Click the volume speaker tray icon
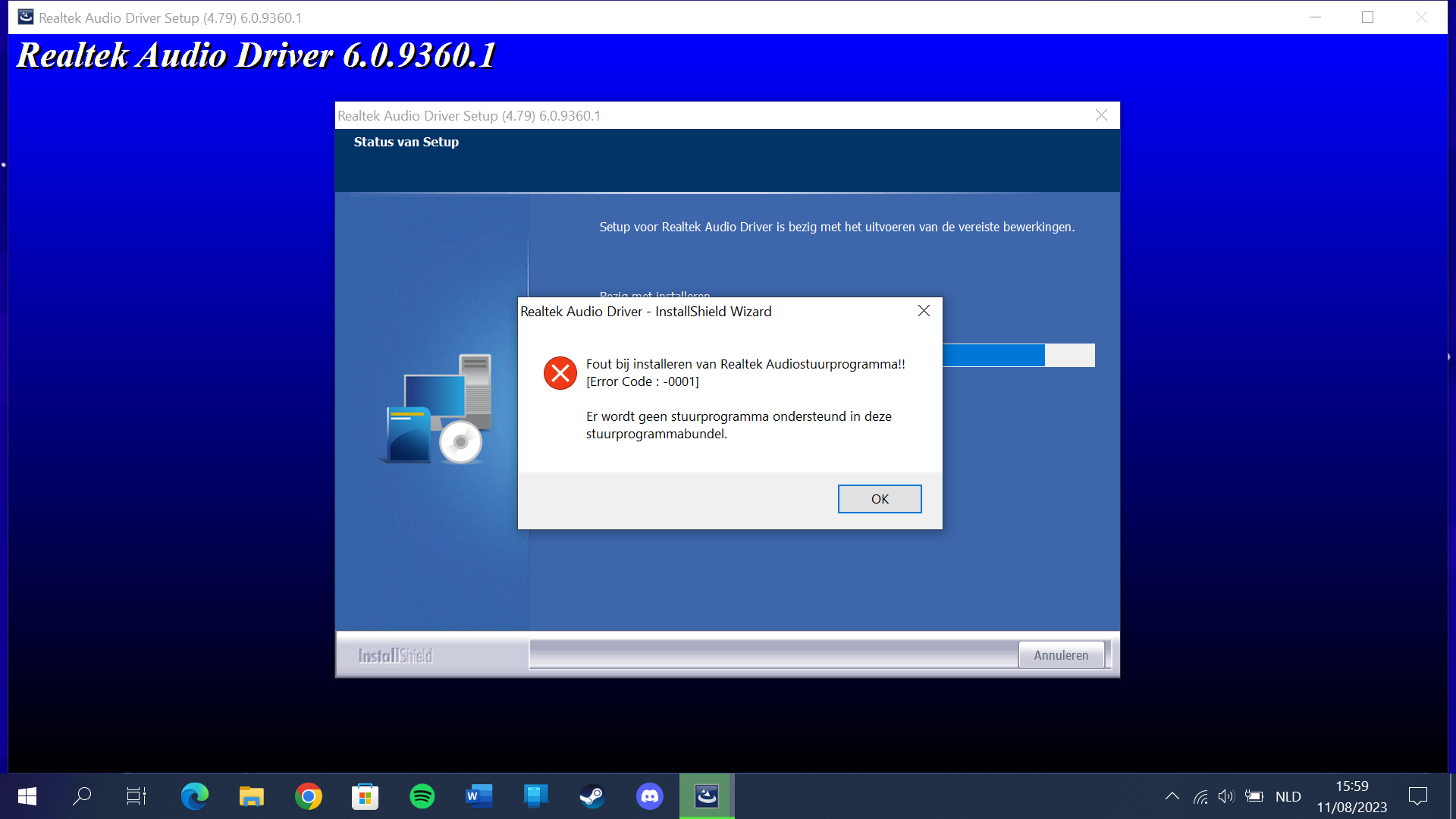This screenshot has width=1456, height=819. pyautogui.click(x=1225, y=796)
